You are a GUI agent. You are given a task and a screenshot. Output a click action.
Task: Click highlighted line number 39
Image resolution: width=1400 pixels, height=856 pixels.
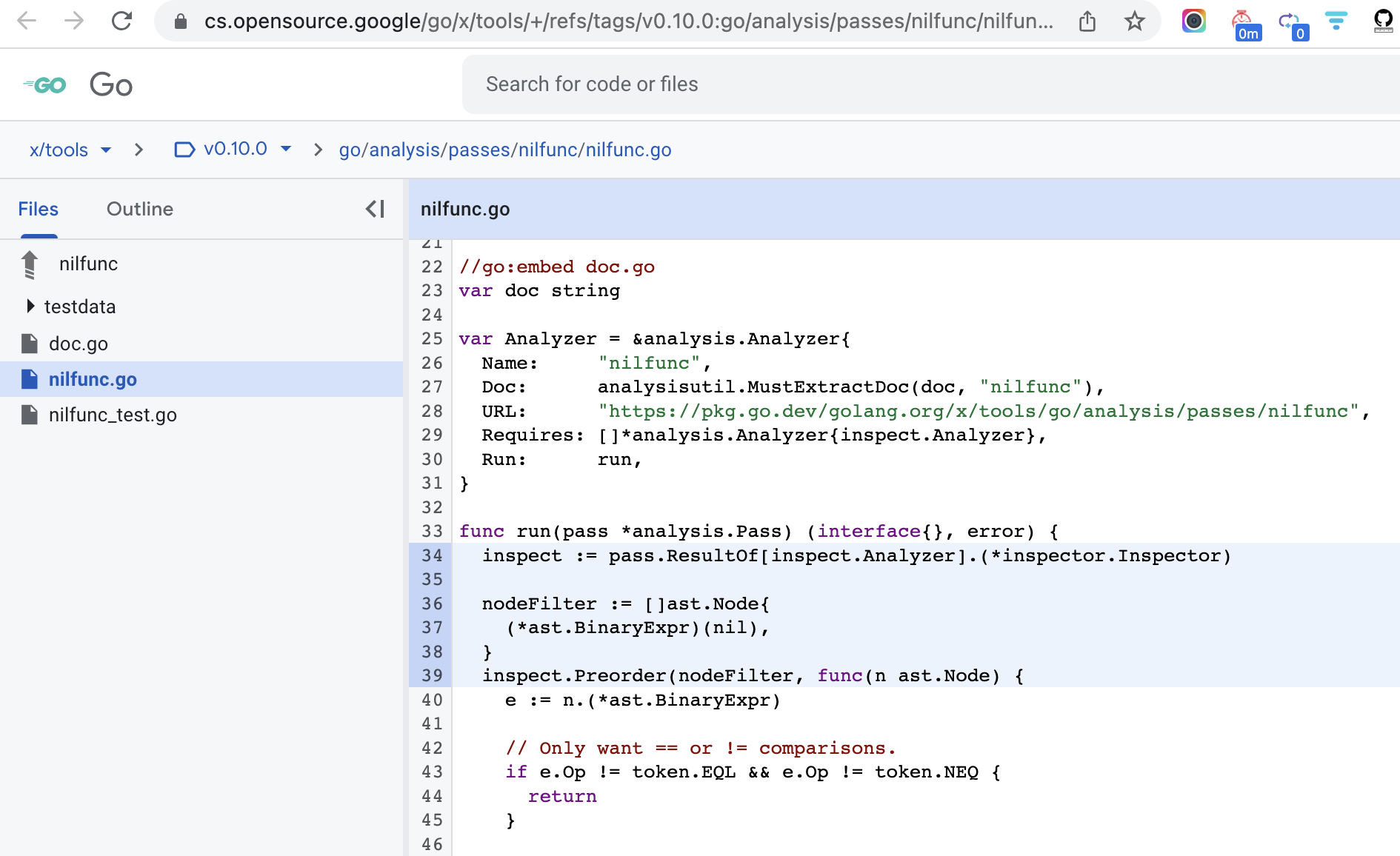coord(432,675)
